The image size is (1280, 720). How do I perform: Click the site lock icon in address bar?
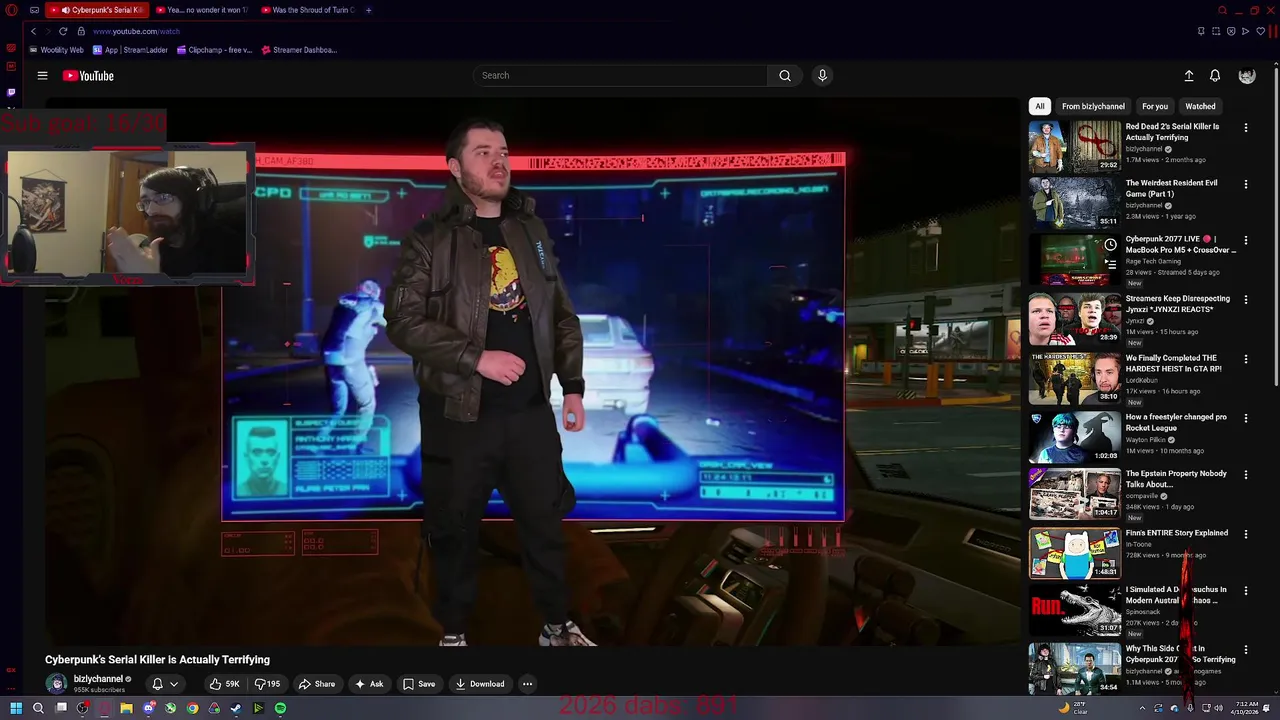click(x=81, y=31)
